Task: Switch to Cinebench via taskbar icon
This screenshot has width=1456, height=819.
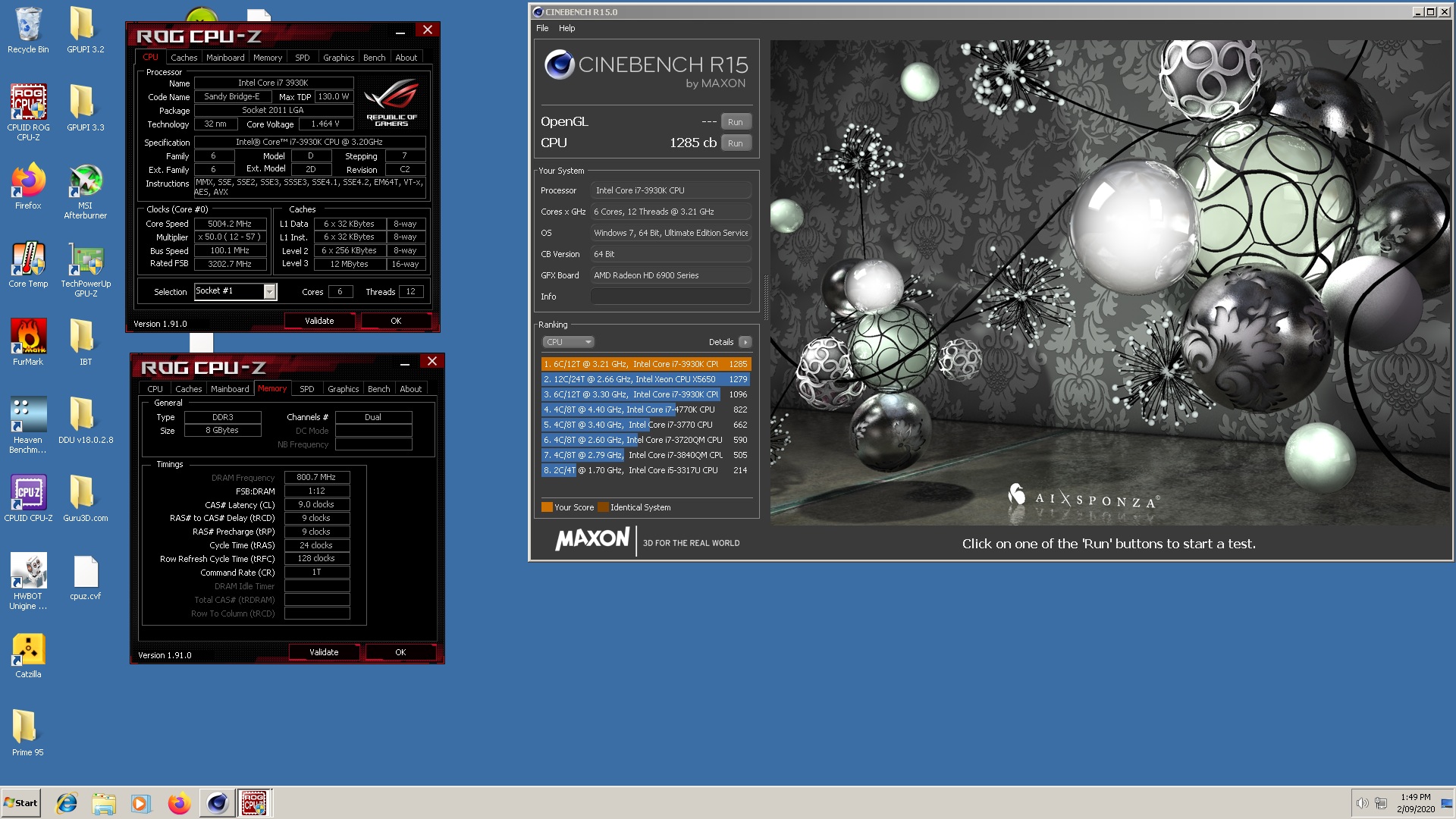Action: (217, 803)
